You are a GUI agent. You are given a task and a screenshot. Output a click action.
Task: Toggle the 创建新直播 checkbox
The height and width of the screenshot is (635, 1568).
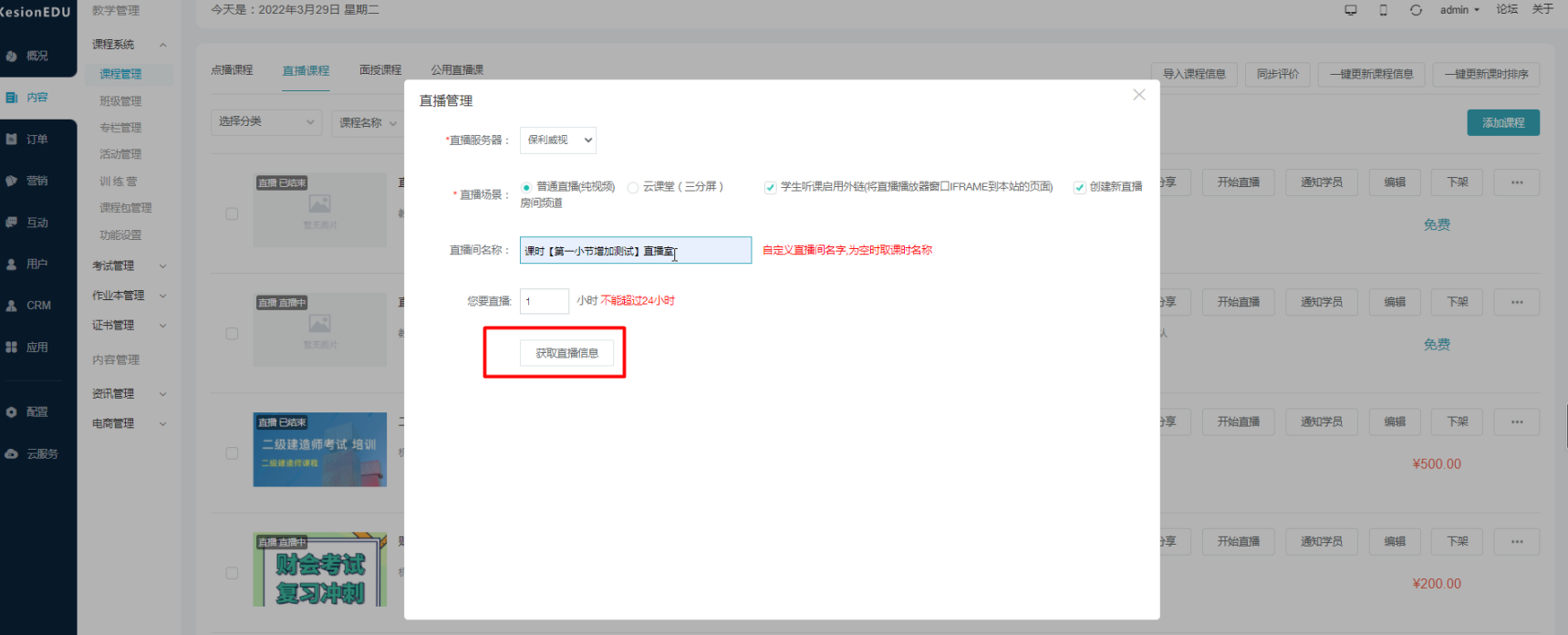coord(1079,187)
